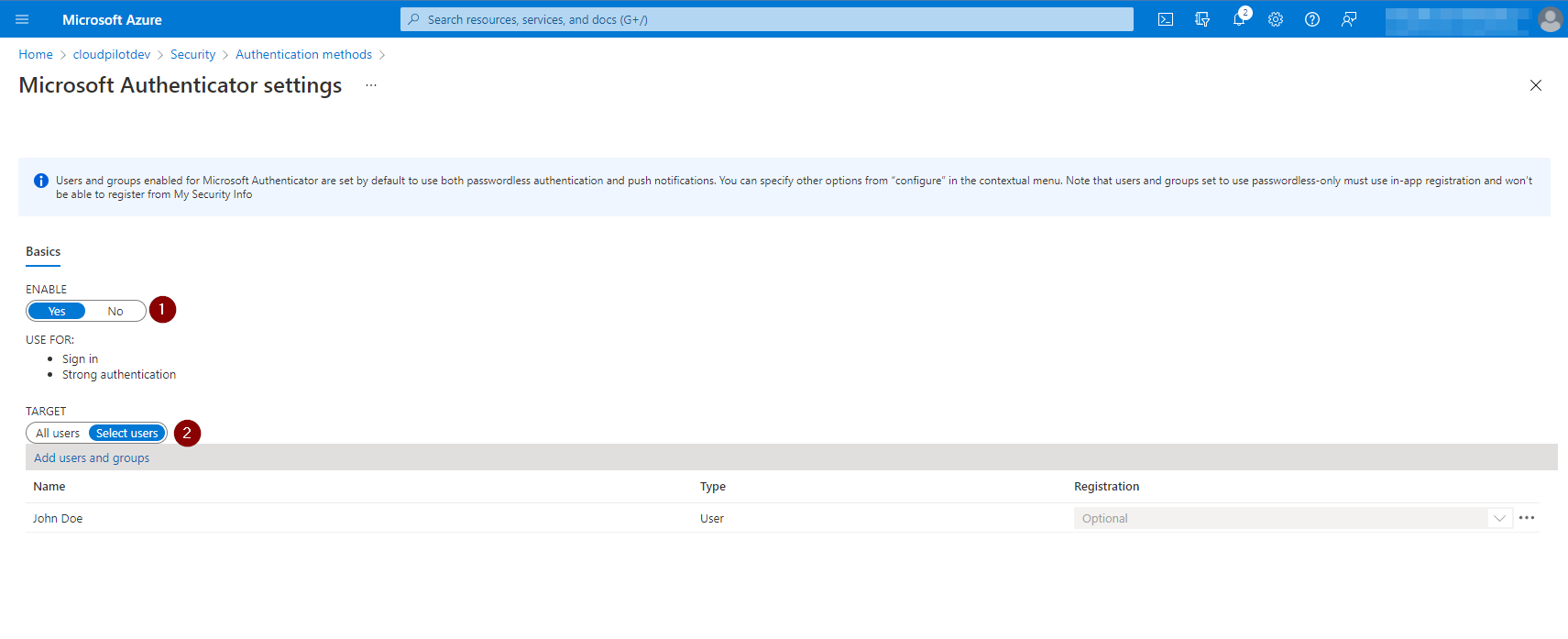Click the Strong authentication bullet text
The height and width of the screenshot is (639, 1568).
click(119, 375)
